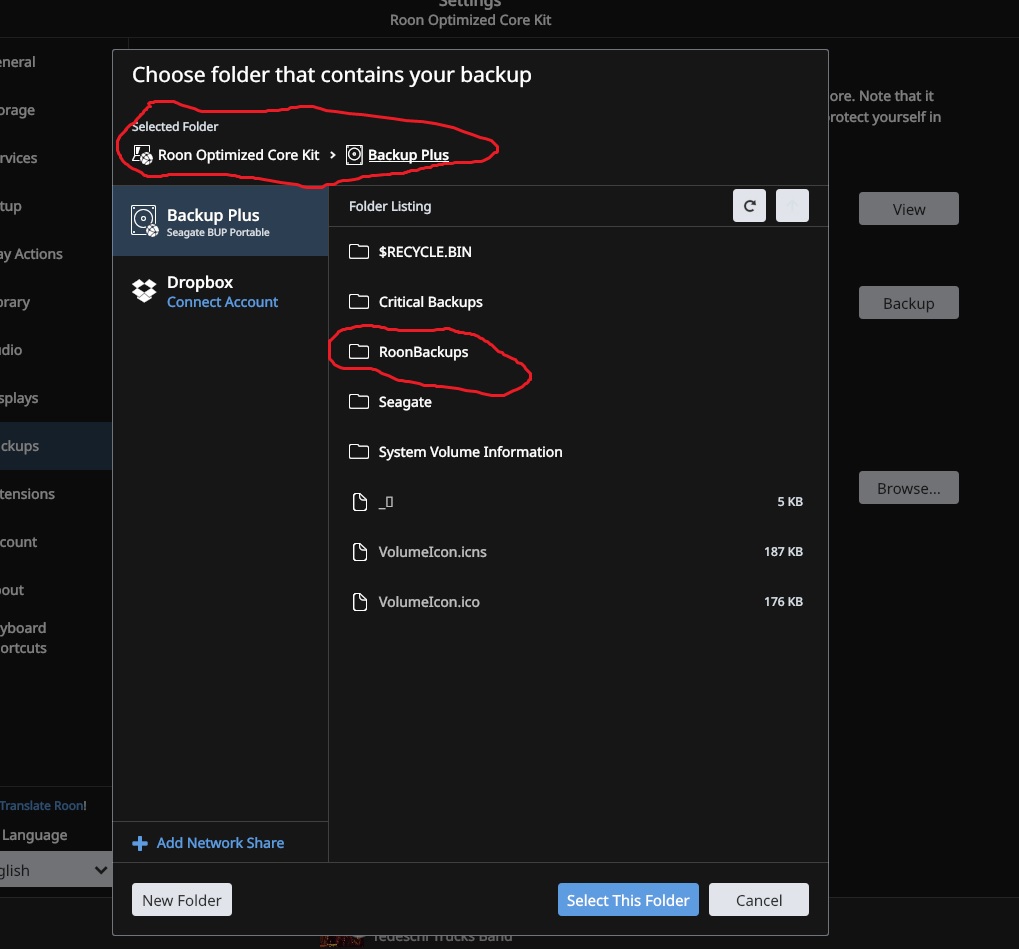Click the VolumeIcon.ico file icon
The height and width of the screenshot is (949, 1019).
pyautogui.click(x=359, y=602)
